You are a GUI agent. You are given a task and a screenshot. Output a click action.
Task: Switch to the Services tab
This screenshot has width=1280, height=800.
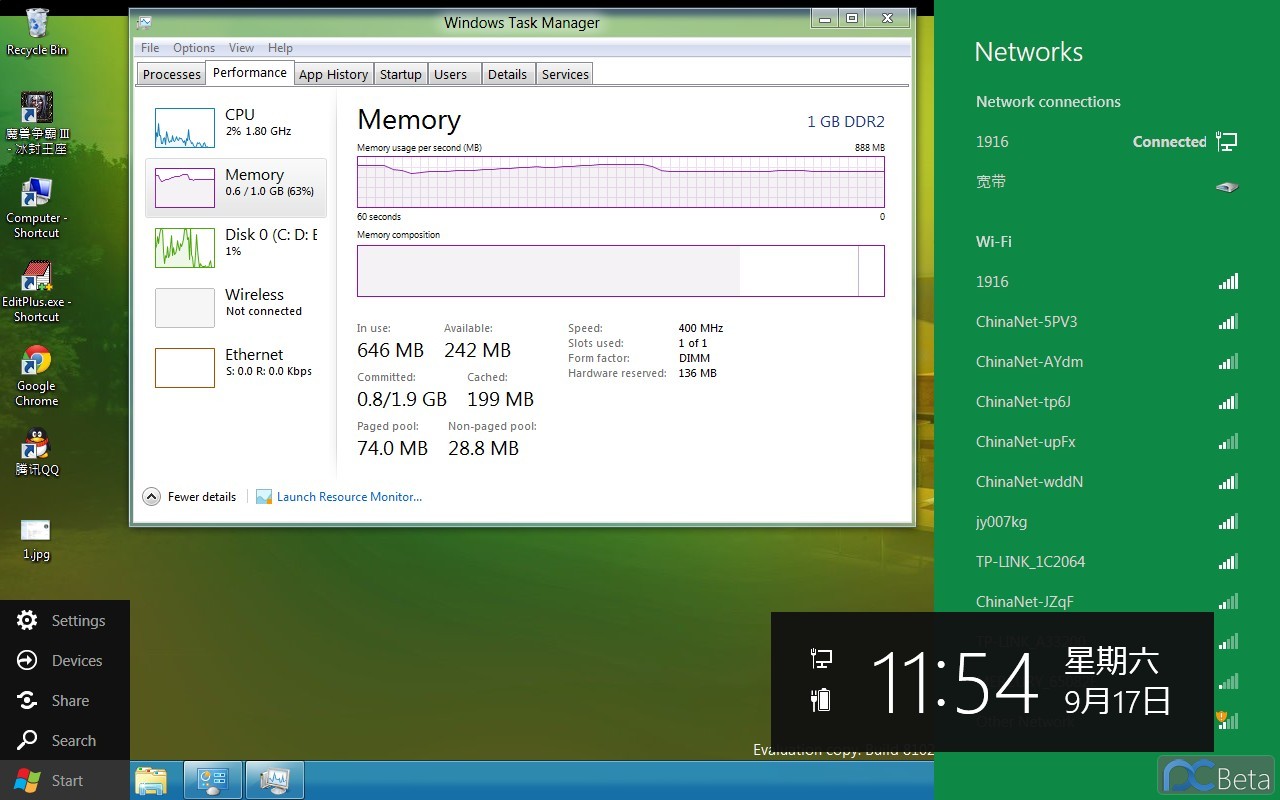click(565, 74)
